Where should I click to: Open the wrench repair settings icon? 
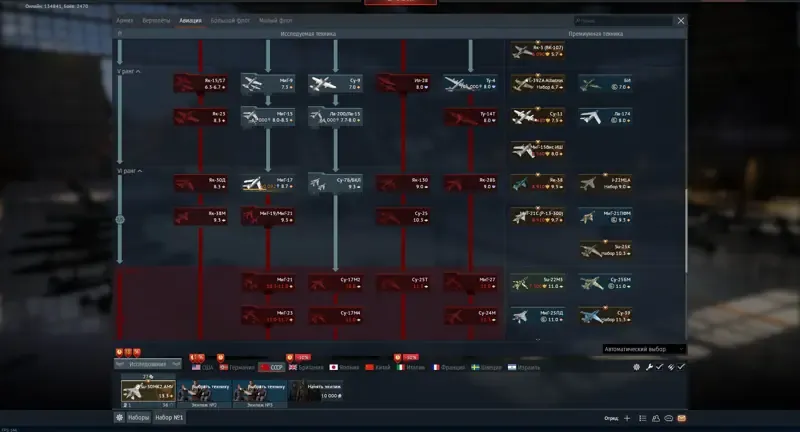coord(649,367)
